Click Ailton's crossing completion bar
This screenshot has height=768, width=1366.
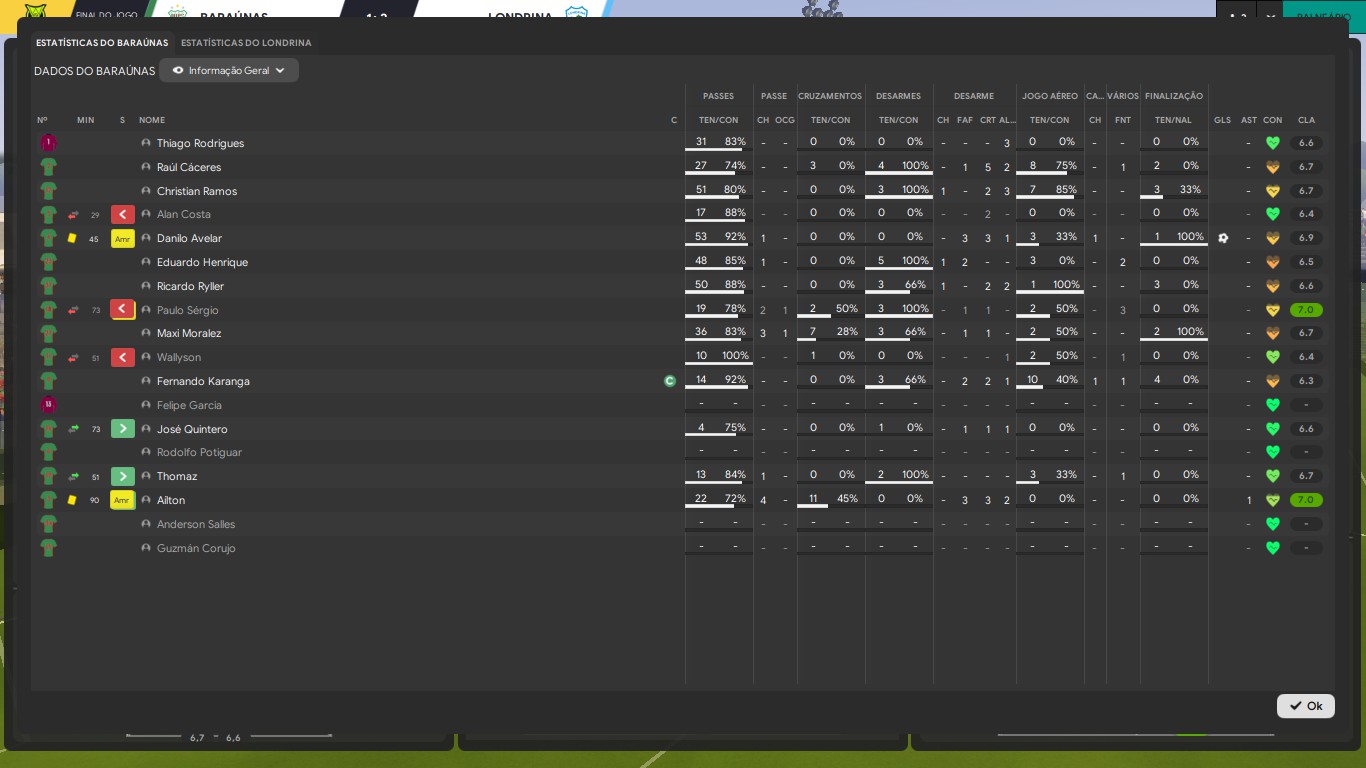tap(830, 507)
